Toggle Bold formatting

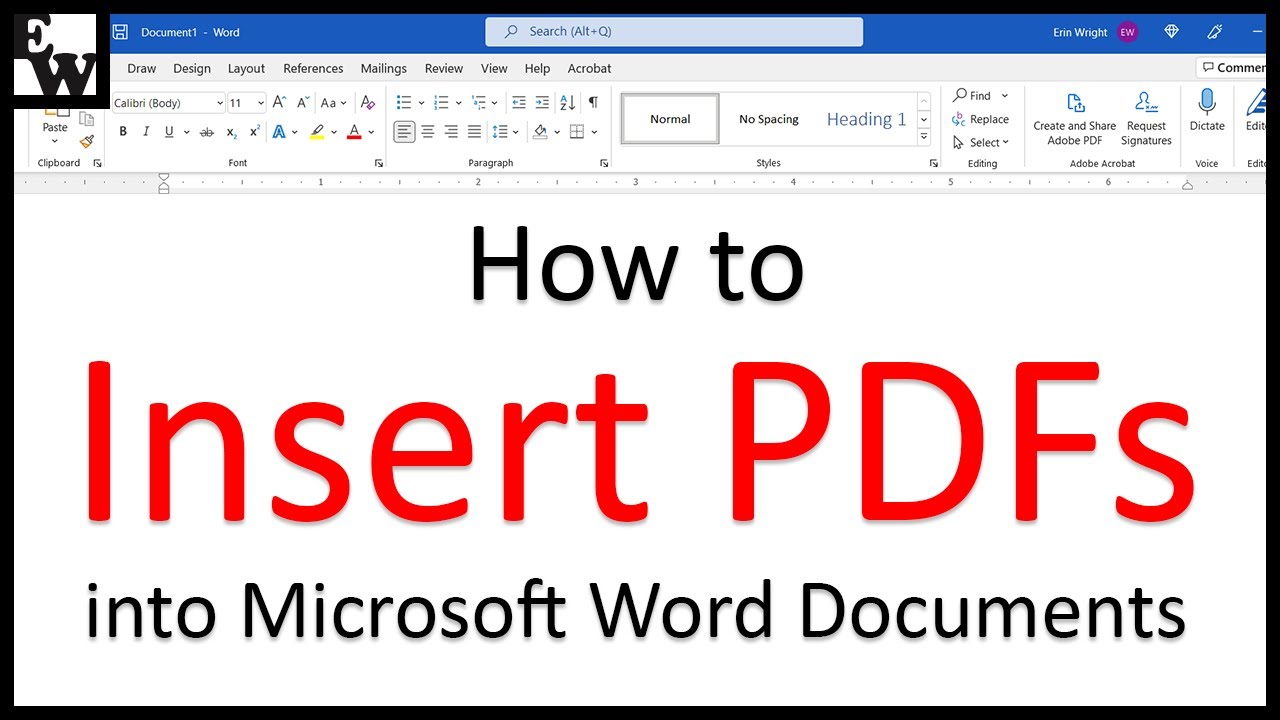(x=123, y=132)
